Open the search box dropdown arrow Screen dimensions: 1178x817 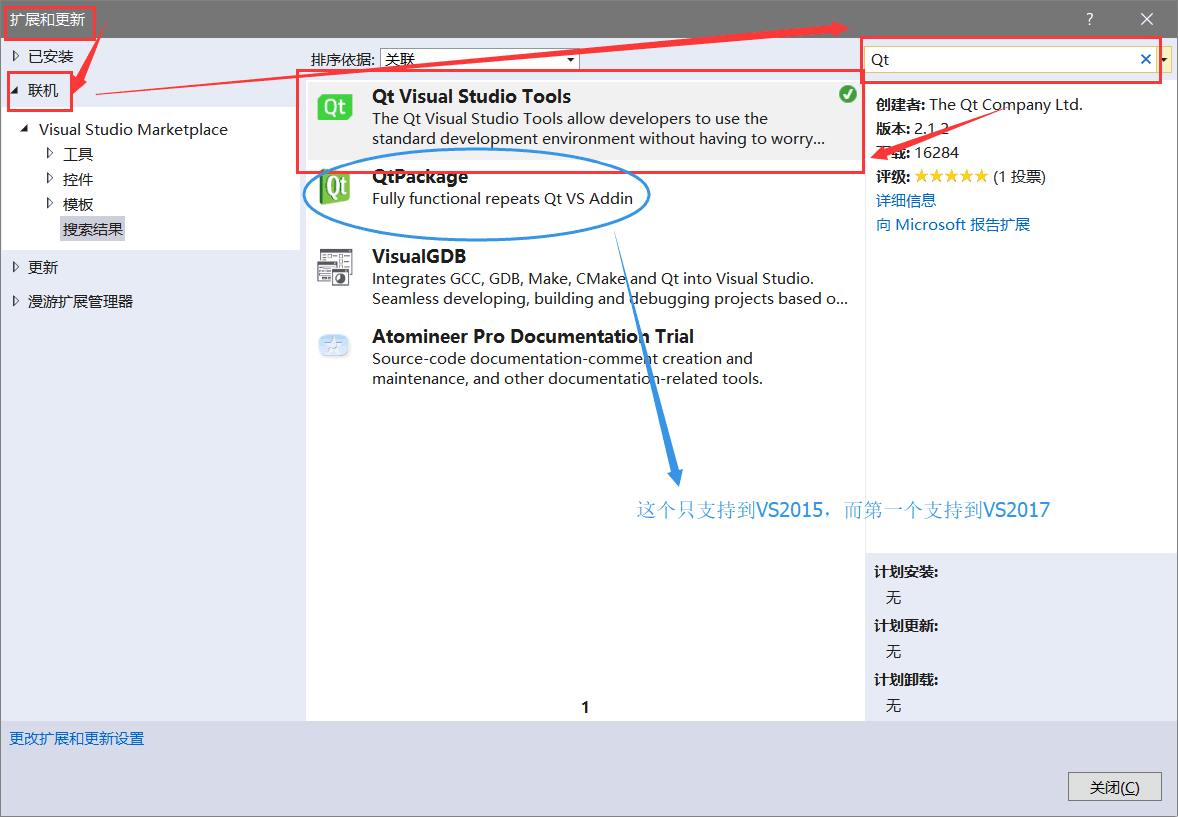(x=1164, y=59)
